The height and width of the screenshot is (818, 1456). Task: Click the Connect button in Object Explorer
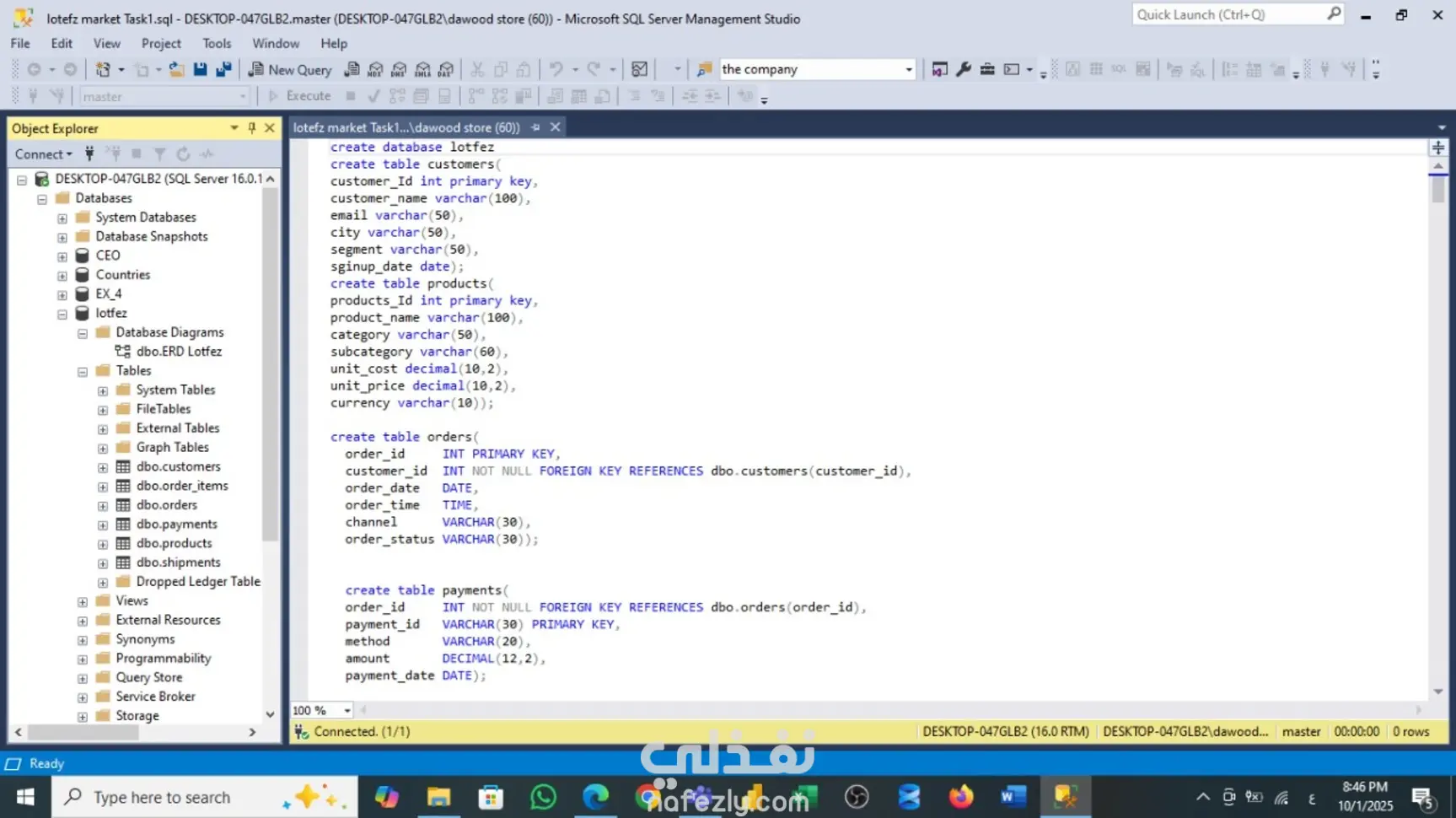pyautogui.click(x=39, y=153)
